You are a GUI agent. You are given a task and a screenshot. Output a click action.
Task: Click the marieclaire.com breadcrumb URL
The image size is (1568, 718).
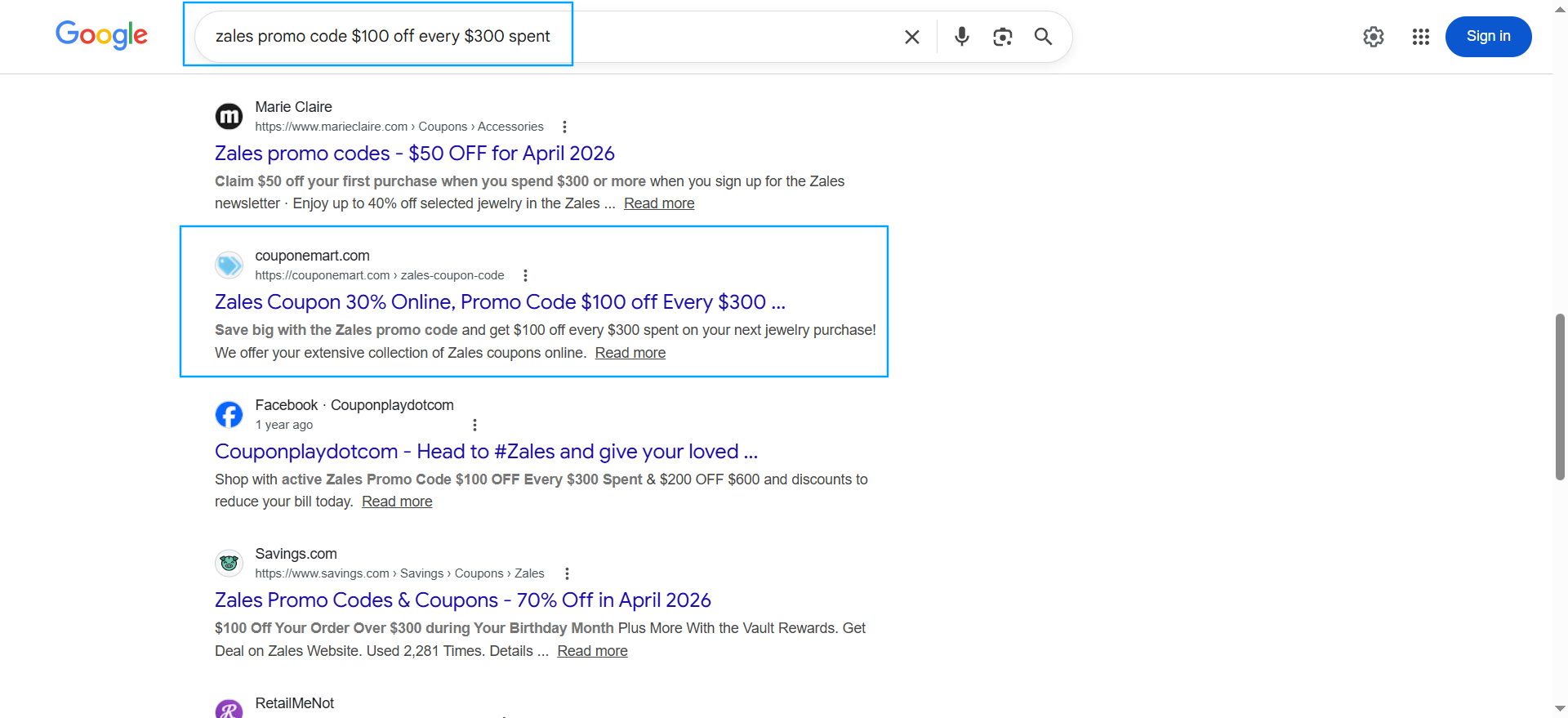click(x=399, y=127)
